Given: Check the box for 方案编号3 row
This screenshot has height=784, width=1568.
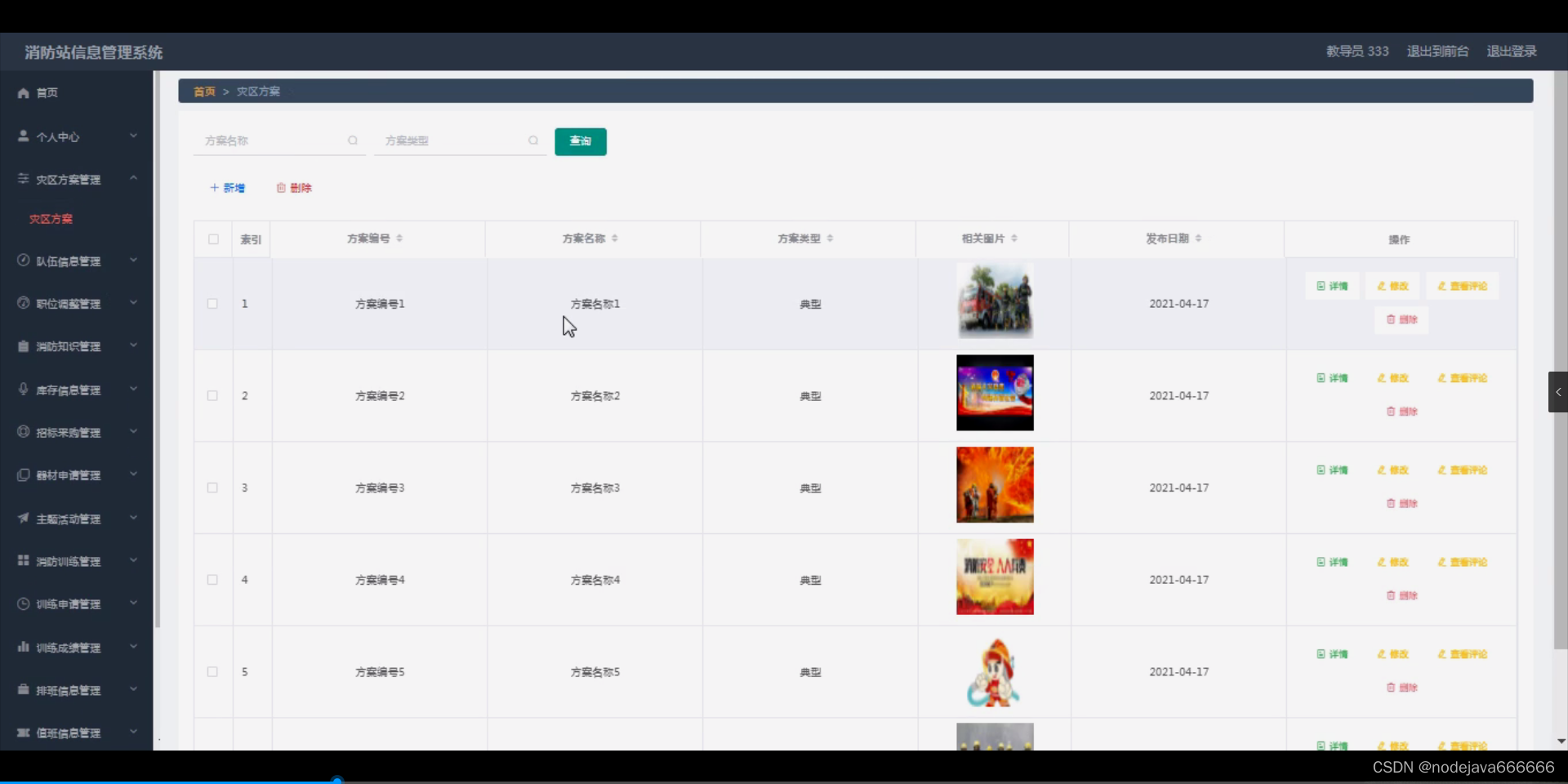Looking at the screenshot, I should coord(212,488).
